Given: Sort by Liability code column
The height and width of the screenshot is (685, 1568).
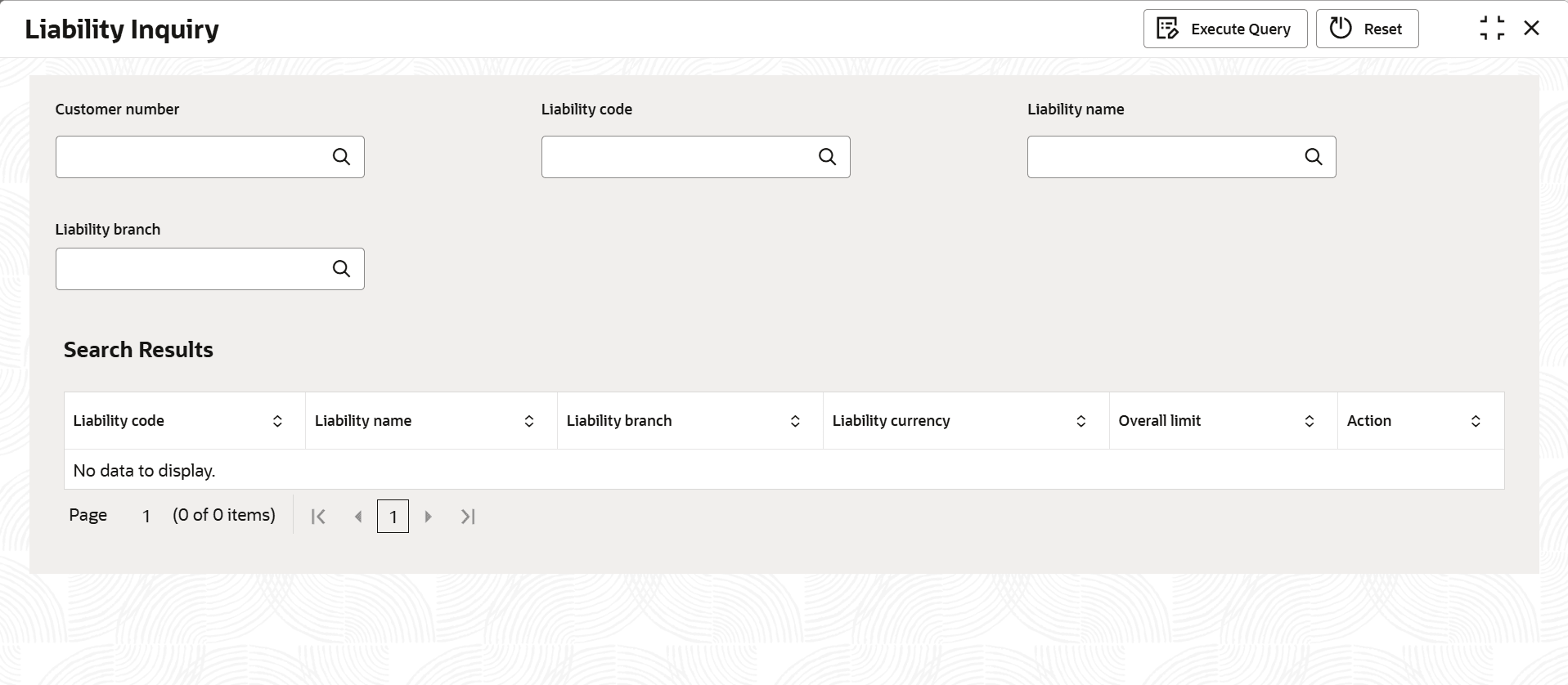Looking at the screenshot, I should (277, 421).
